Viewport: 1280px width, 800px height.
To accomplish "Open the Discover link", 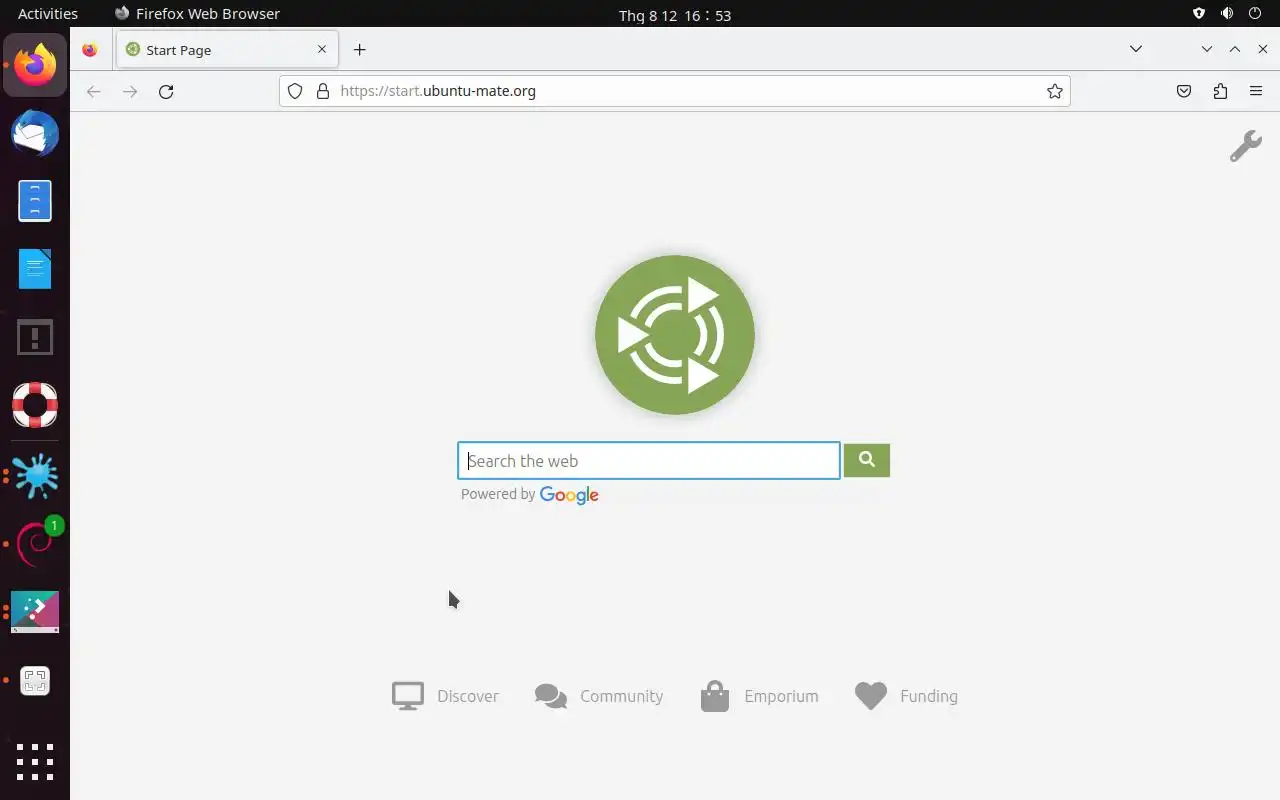I will (445, 696).
